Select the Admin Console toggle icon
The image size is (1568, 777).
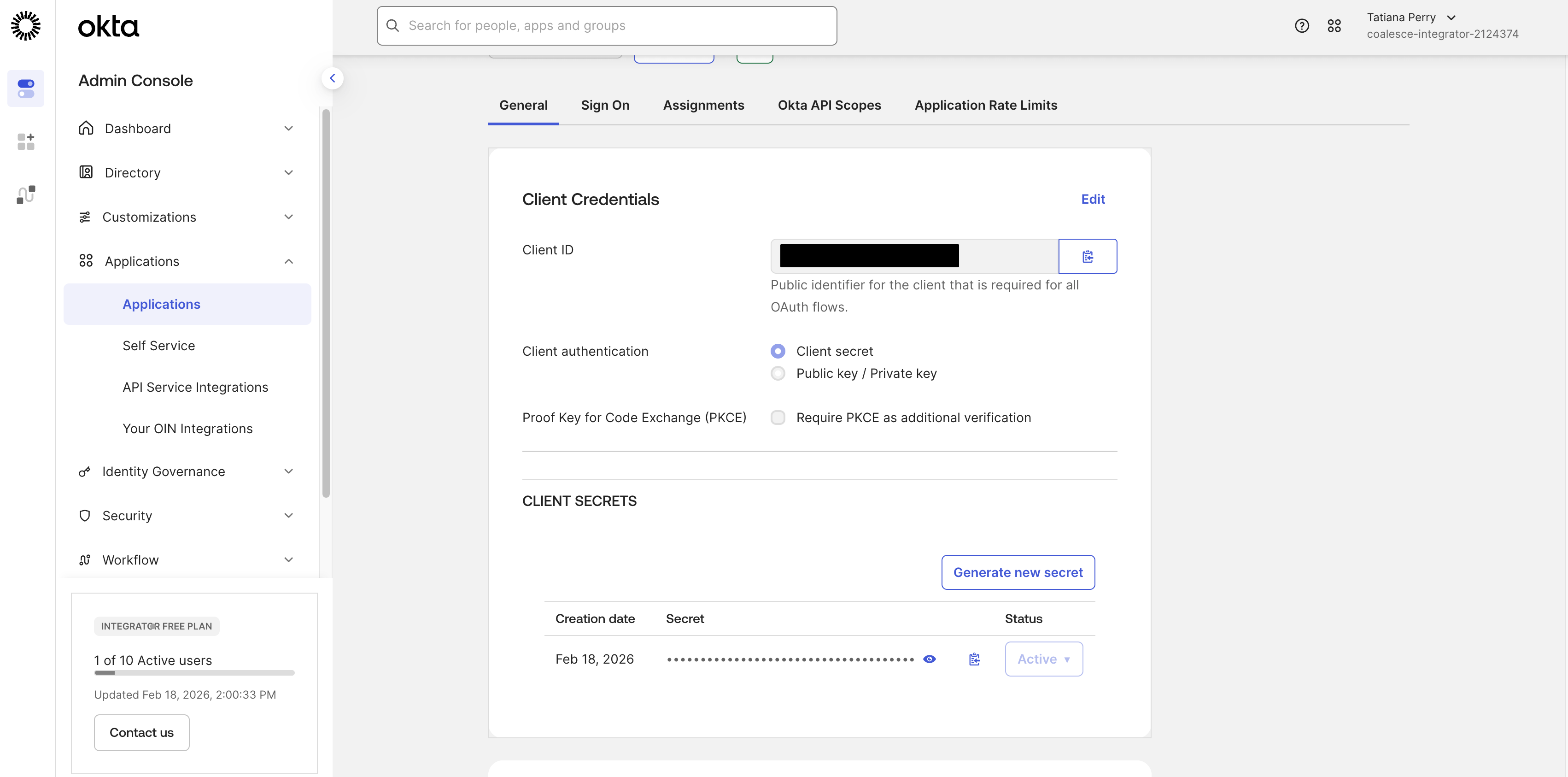pyautogui.click(x=26, y=88)
